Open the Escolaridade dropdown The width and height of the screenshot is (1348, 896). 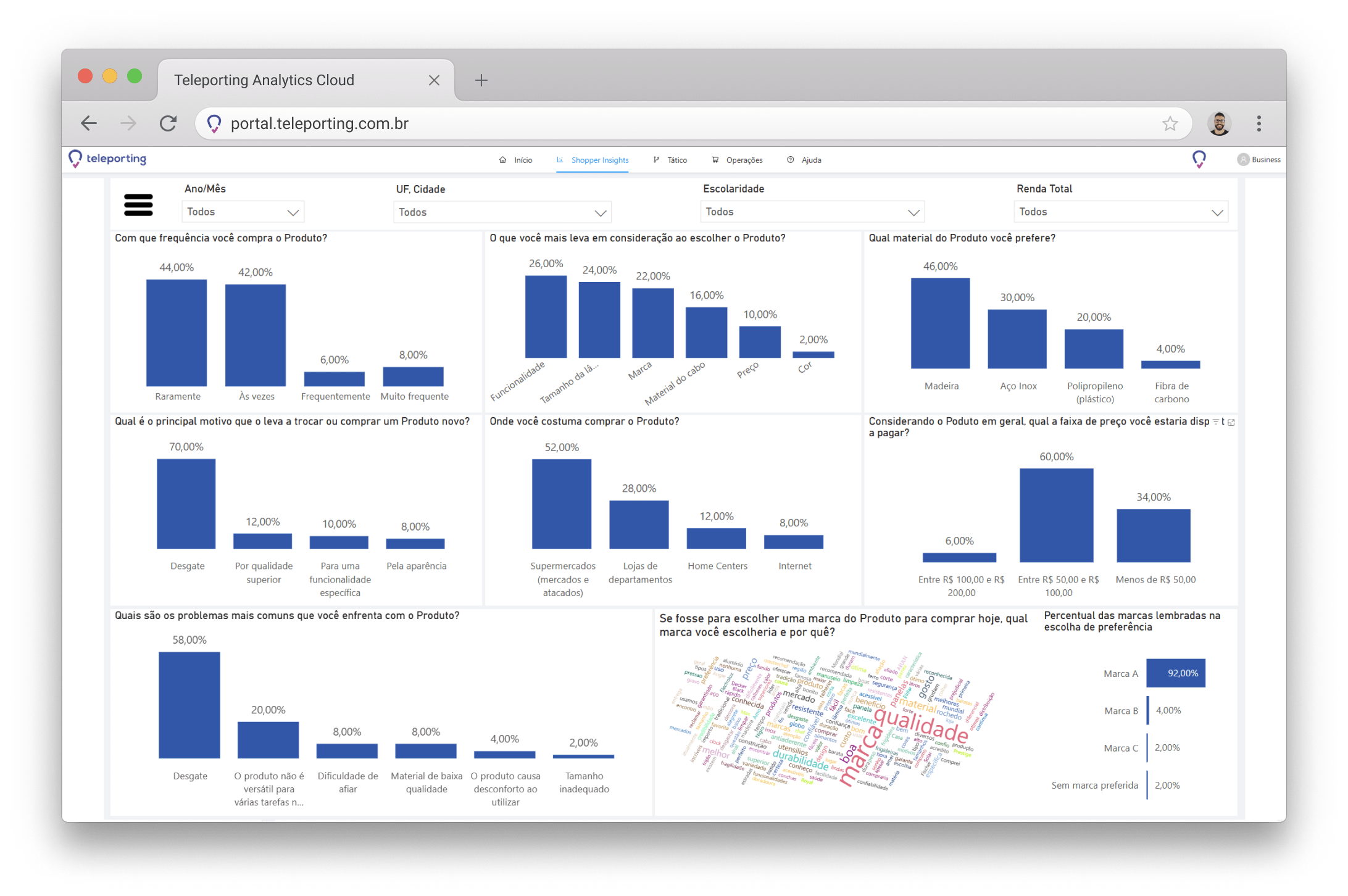tap(812, 212)
